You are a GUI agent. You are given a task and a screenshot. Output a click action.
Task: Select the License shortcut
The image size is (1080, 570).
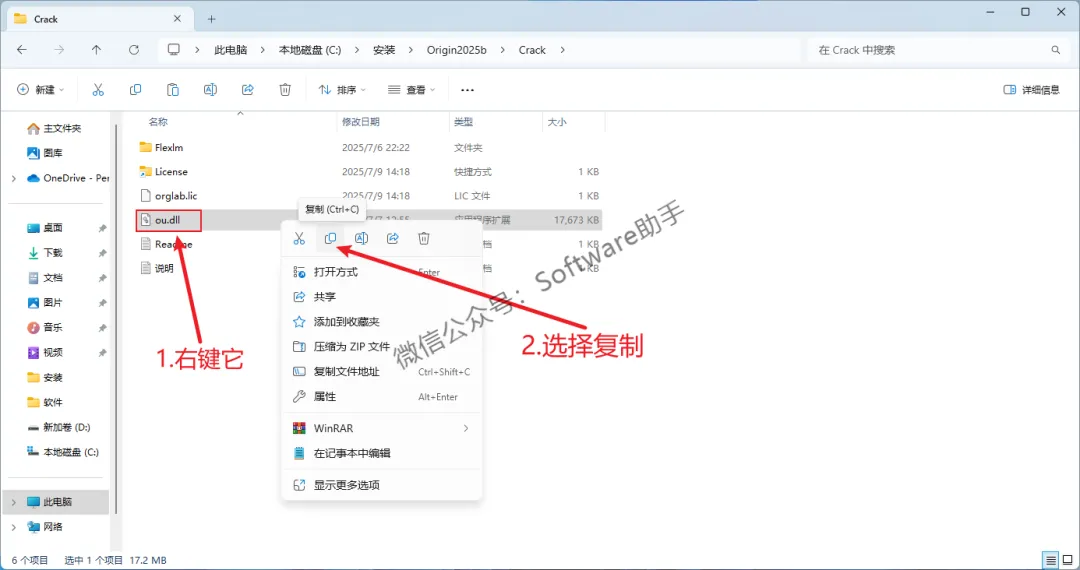[x=171, y=171]
